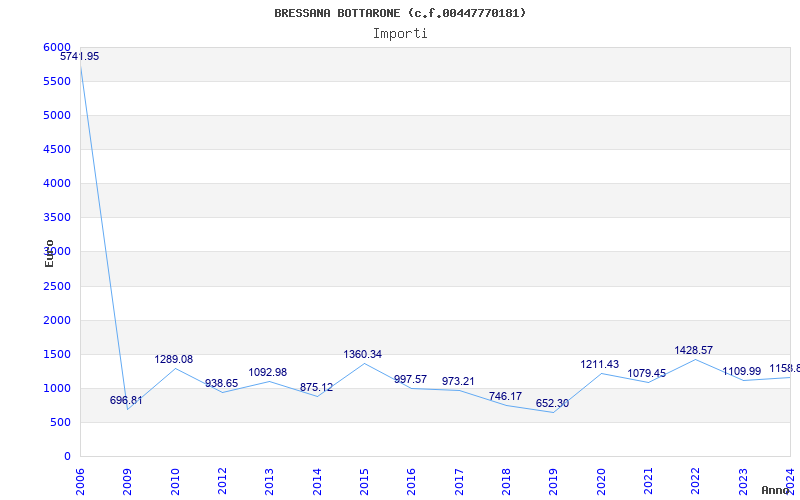
Task: Select the 1079.45 data label
Action: 646,374
